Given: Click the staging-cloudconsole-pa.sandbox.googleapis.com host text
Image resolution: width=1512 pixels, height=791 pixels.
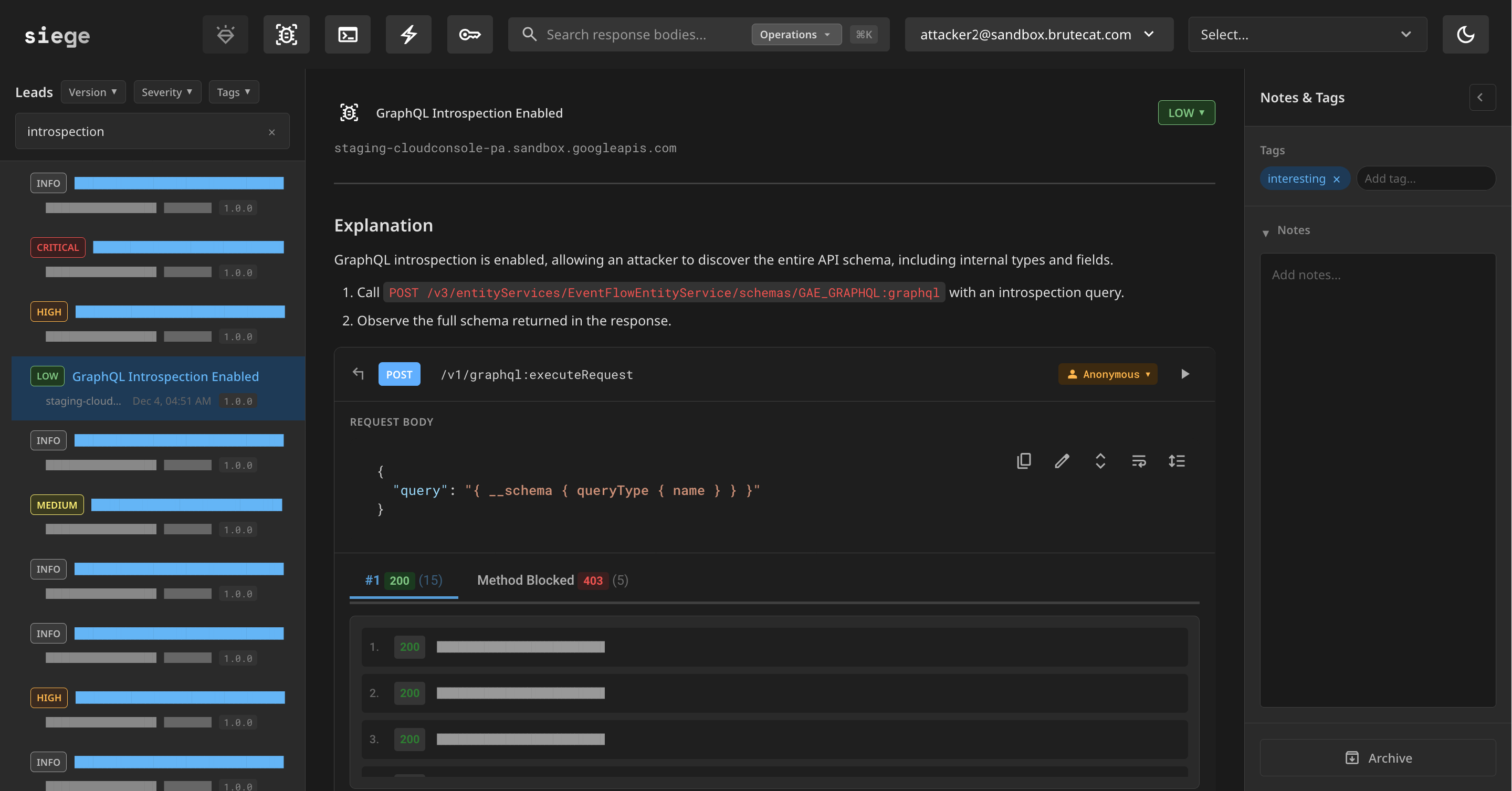Looking at the screenshot, I should [x=505, y=149].
